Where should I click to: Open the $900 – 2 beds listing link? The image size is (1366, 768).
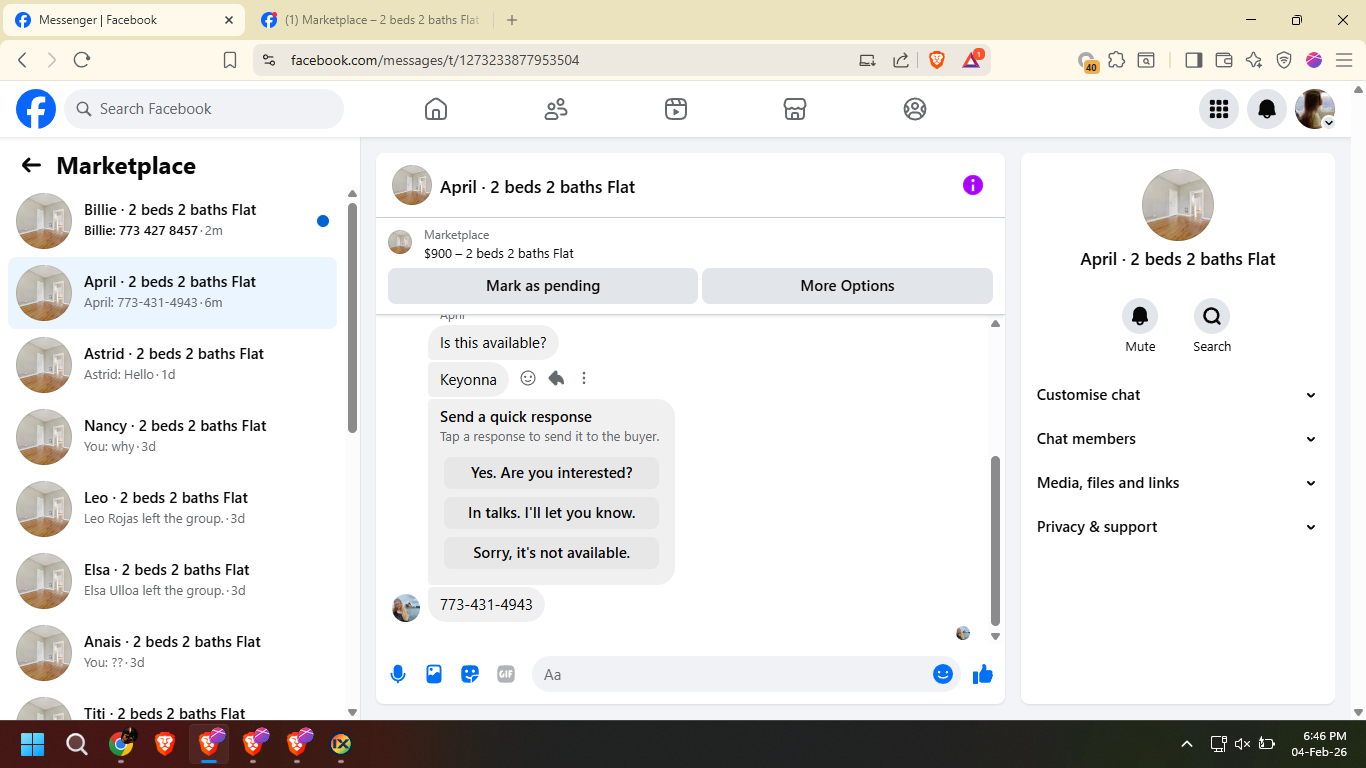(x=498, y=254)
